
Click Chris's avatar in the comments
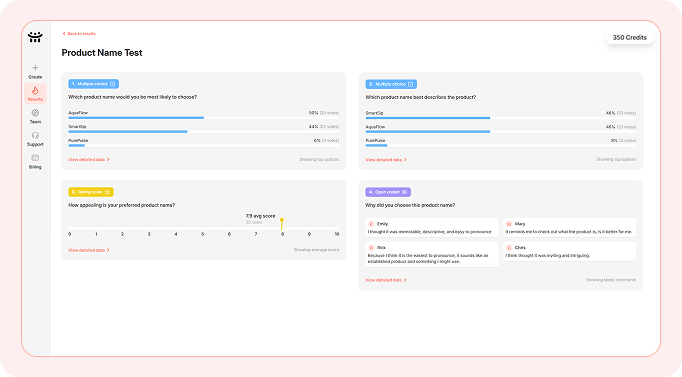pyautogui.click(x=509, y=248)
